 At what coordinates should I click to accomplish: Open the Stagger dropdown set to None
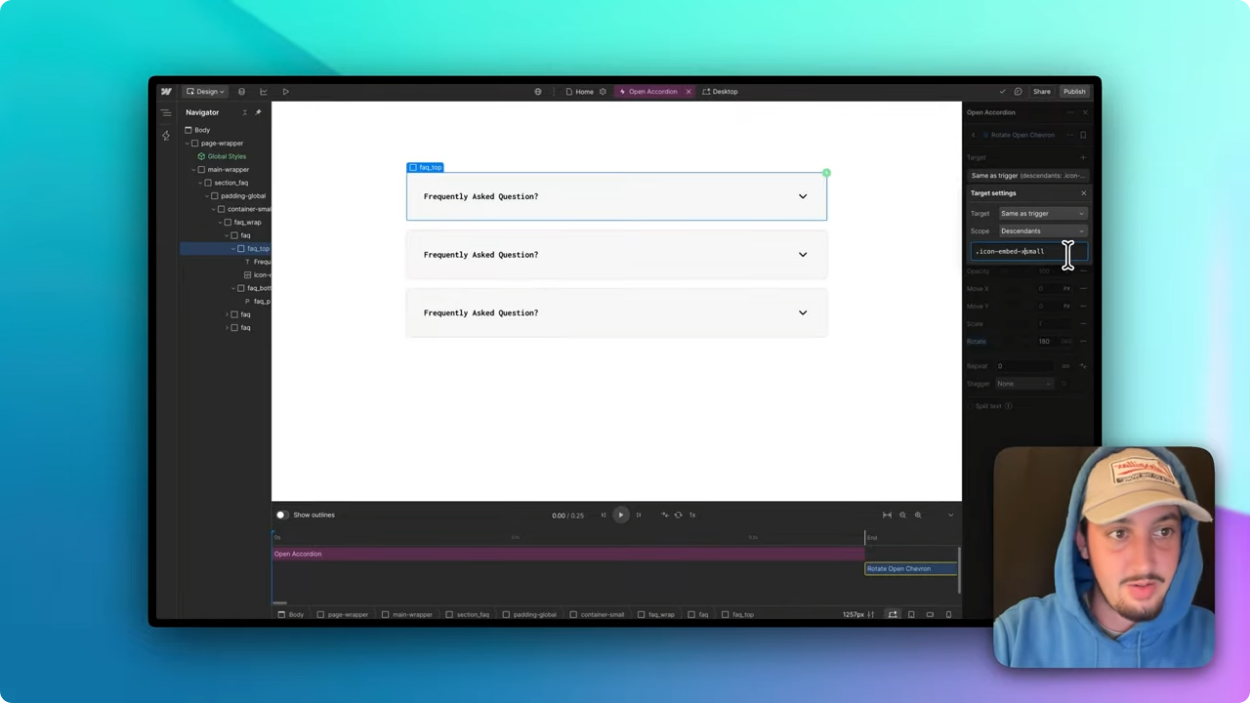pos(1024,383)
